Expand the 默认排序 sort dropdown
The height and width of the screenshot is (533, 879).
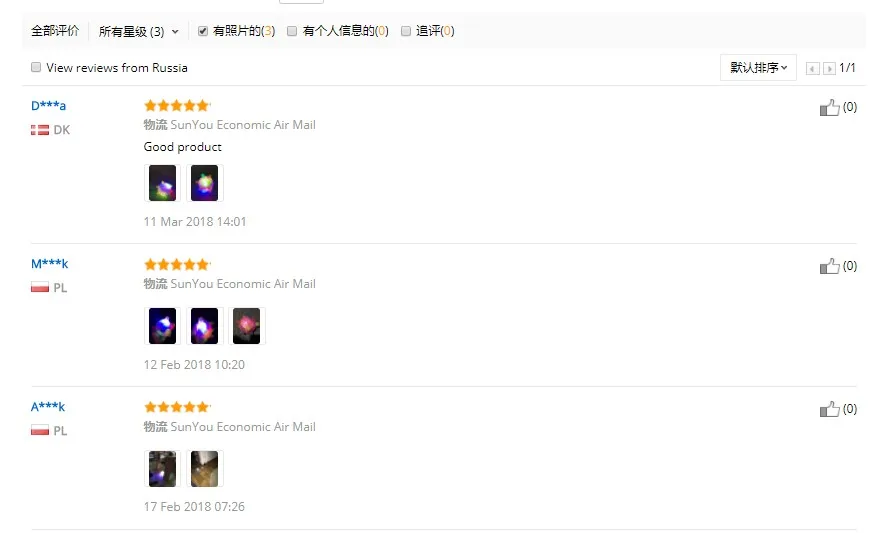pyautogui.click(x=758, y=68)
